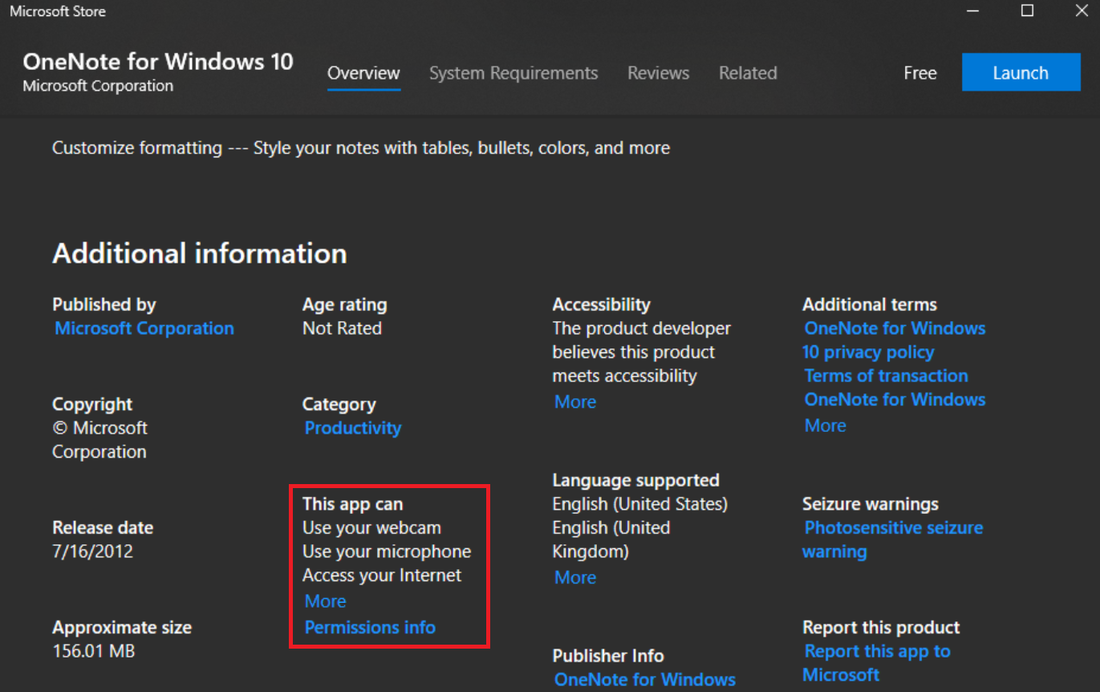This screenshot has height=692, width=1100.
Task: Maximize the Microsoft Store window
Action: 1027,11
